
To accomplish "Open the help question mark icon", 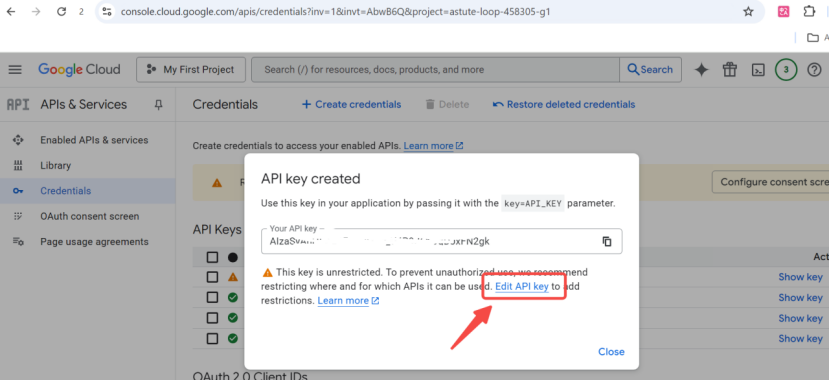I will 814,70.
